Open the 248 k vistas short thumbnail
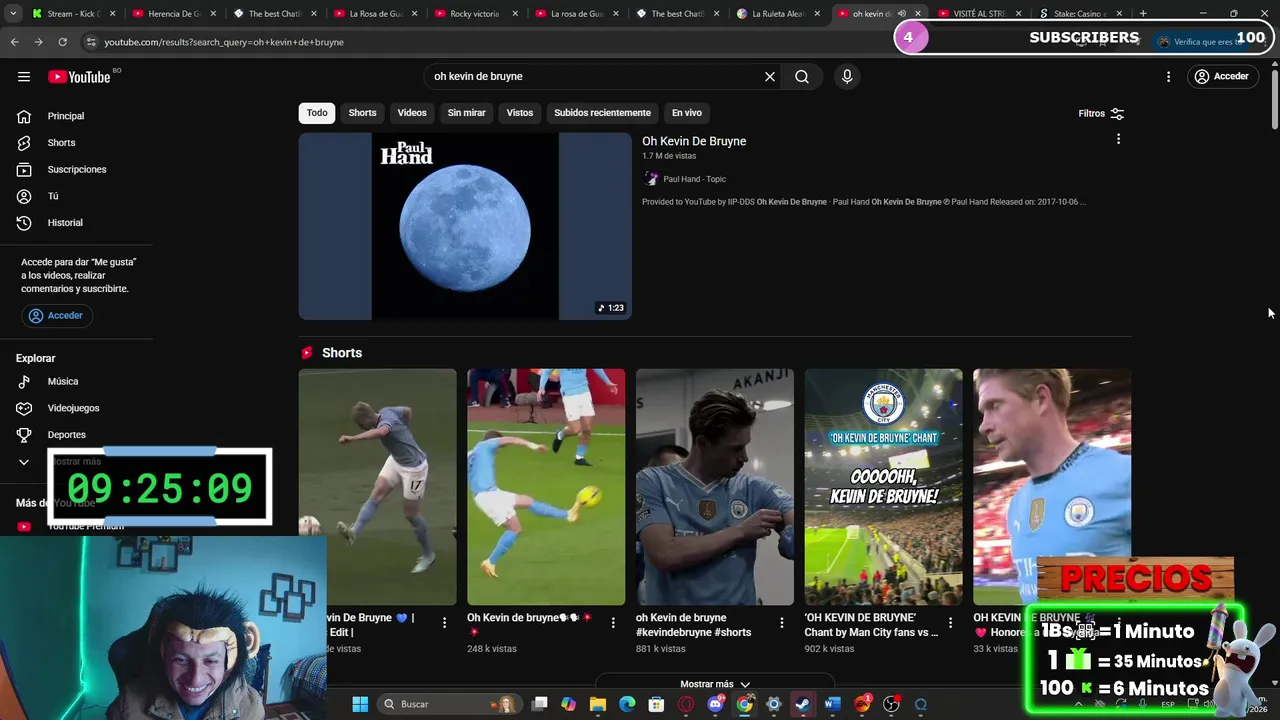This screenshot has width=1280, height=720. click(546, 487)
